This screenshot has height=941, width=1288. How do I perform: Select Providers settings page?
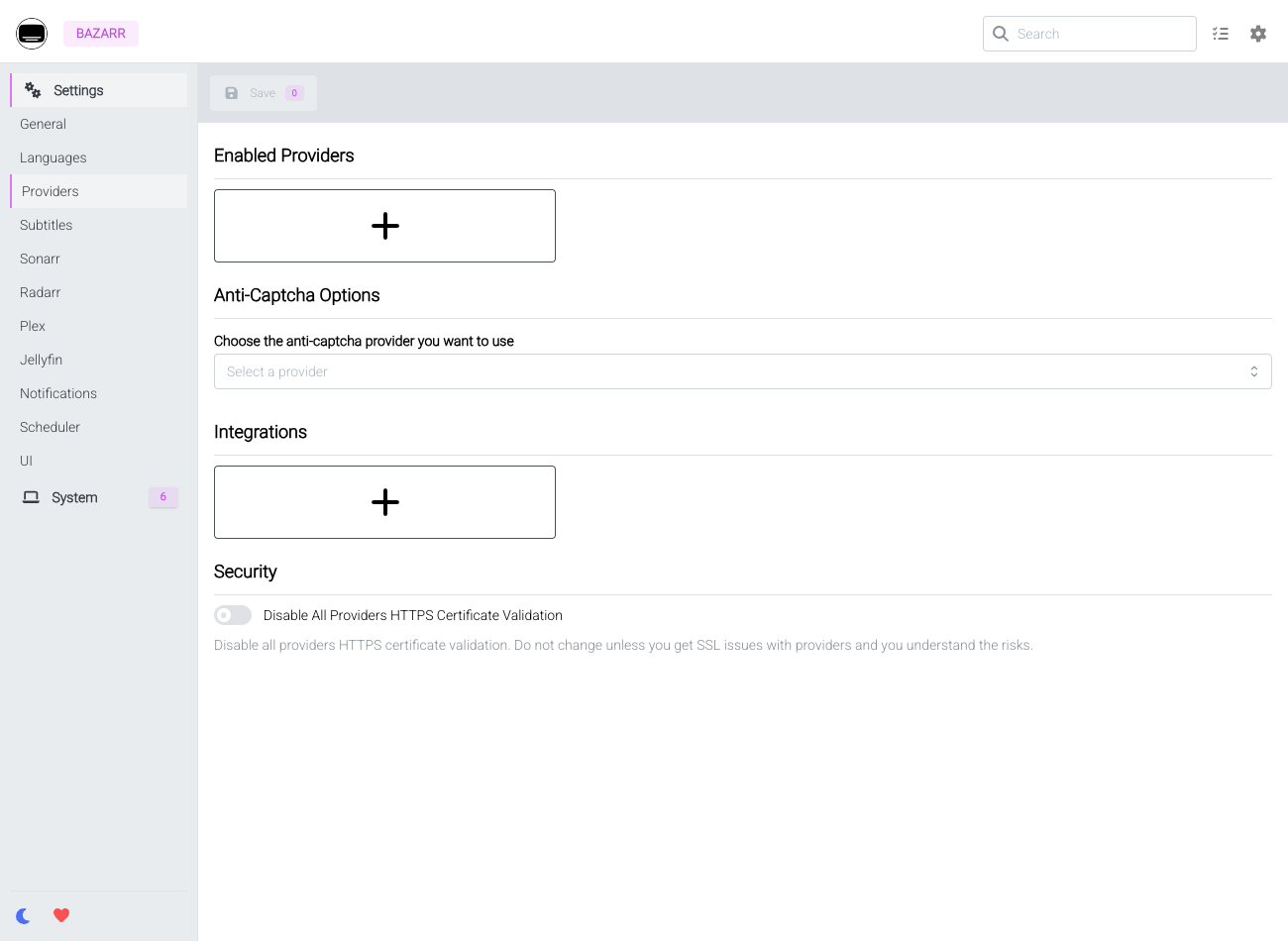[x=99, y=191]
